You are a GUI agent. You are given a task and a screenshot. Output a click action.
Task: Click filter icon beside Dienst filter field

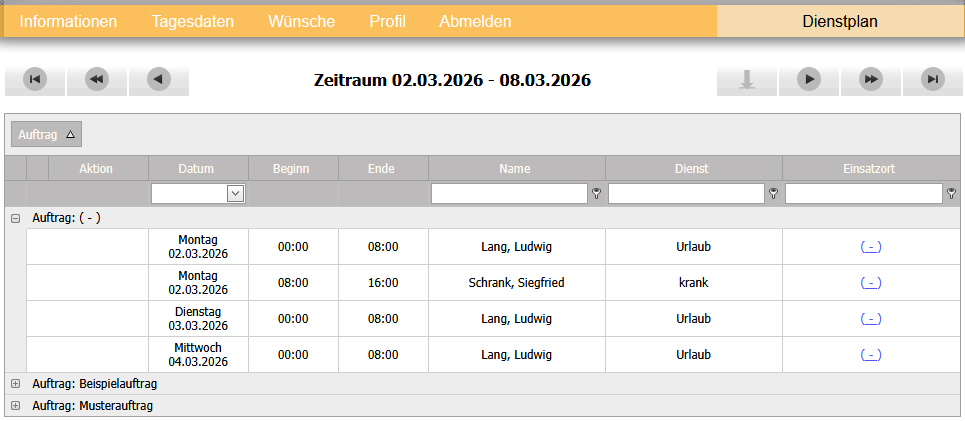pos(774,194)
